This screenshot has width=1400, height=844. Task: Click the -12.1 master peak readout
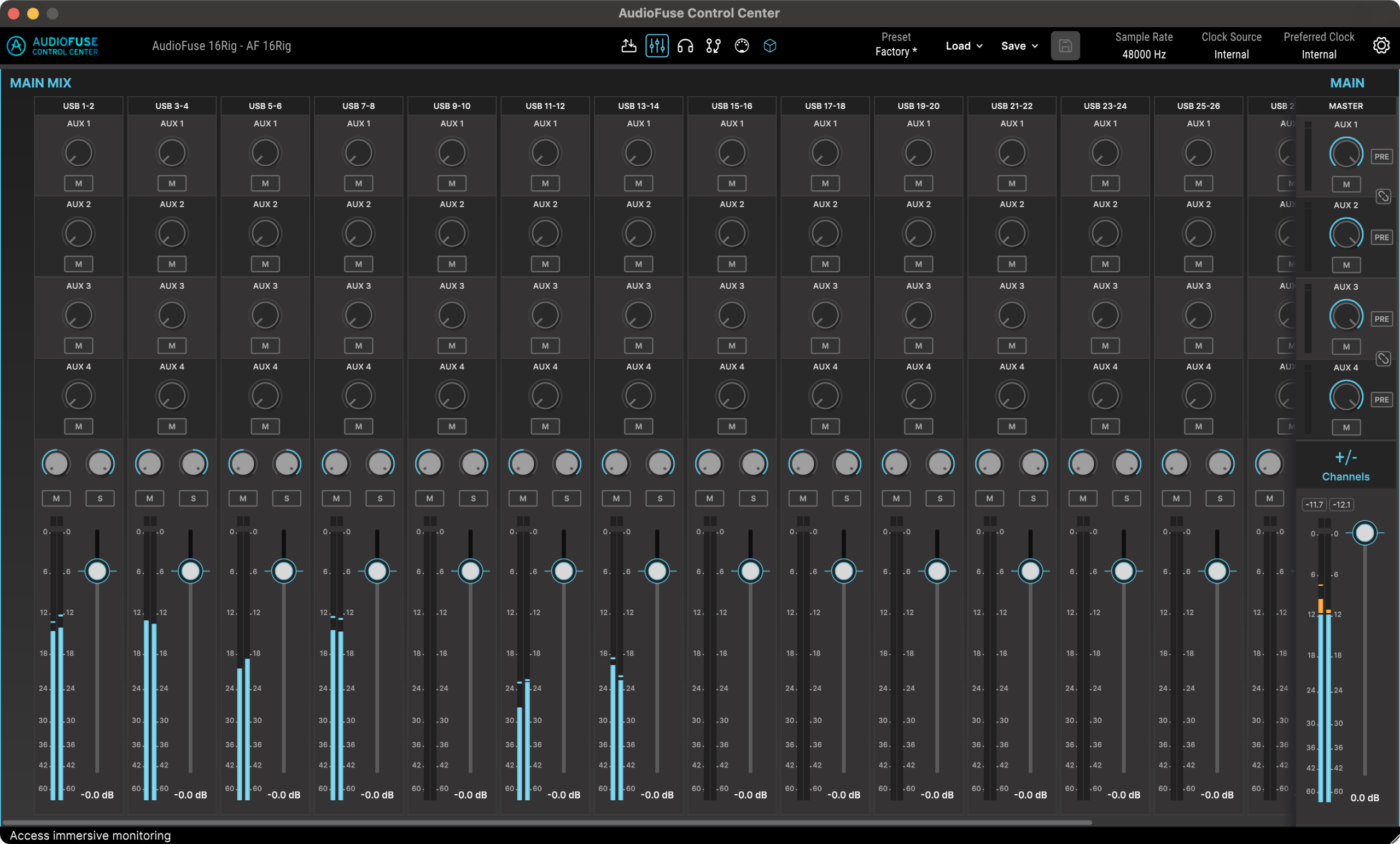coord(1341,505)
